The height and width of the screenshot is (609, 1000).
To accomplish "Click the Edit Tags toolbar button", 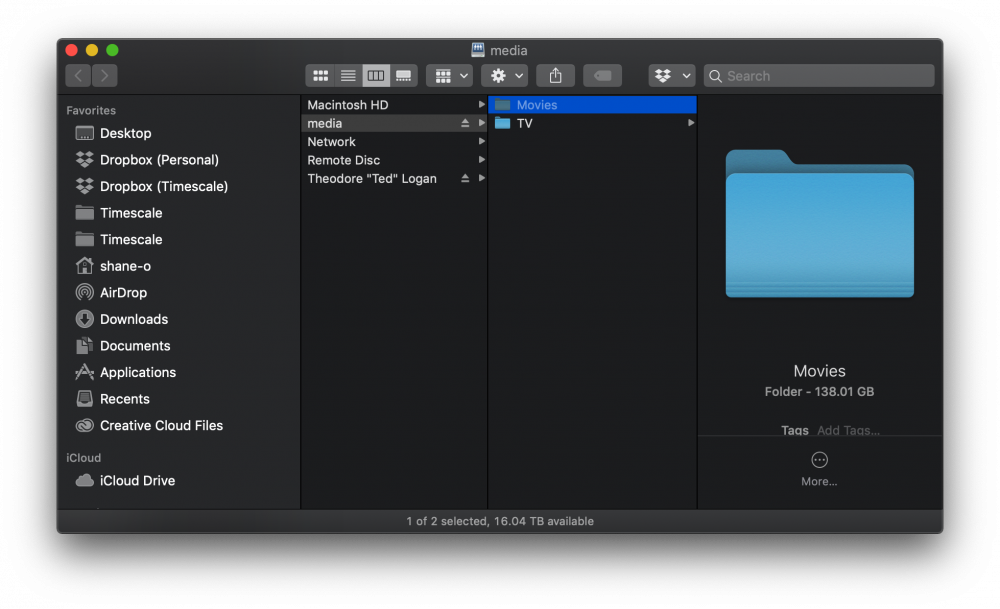I will tap(603, 76).
